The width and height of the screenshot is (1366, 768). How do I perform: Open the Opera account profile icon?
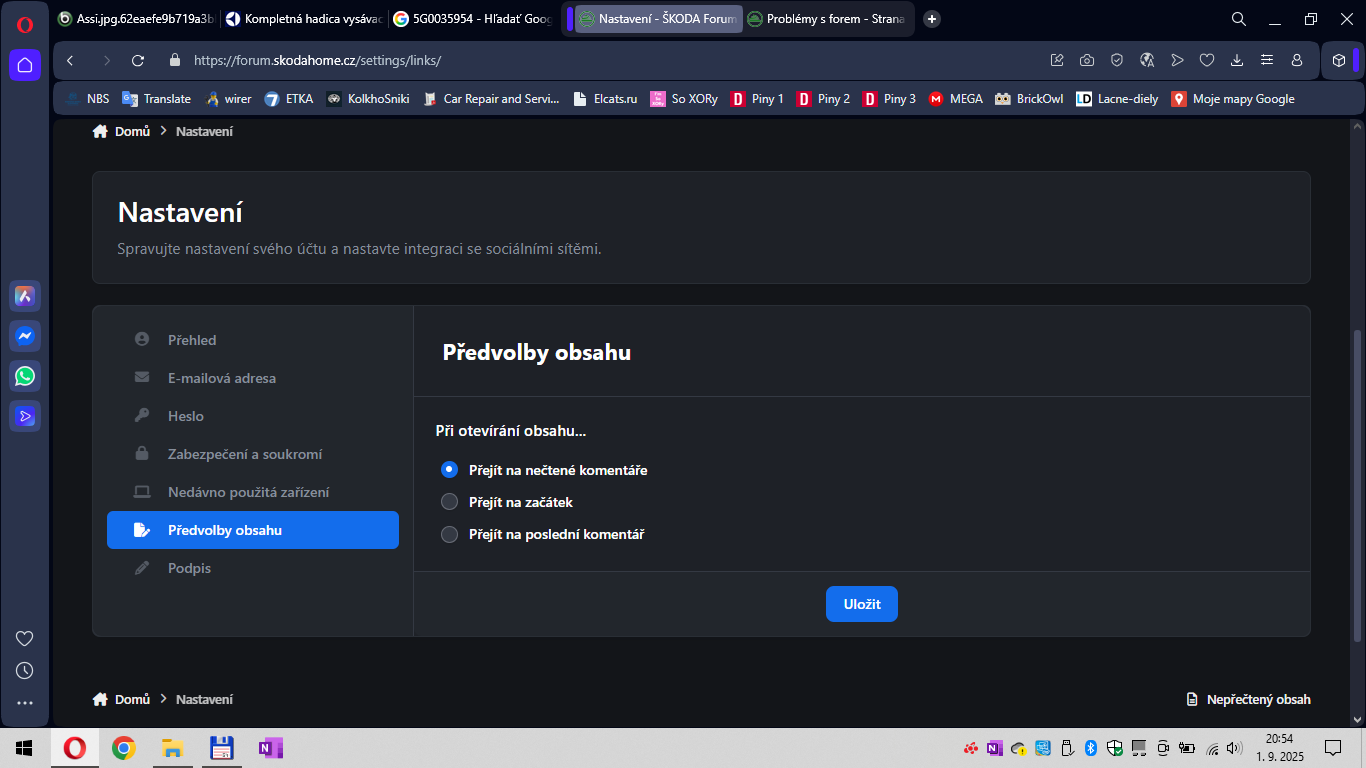tap(1297, 60)
